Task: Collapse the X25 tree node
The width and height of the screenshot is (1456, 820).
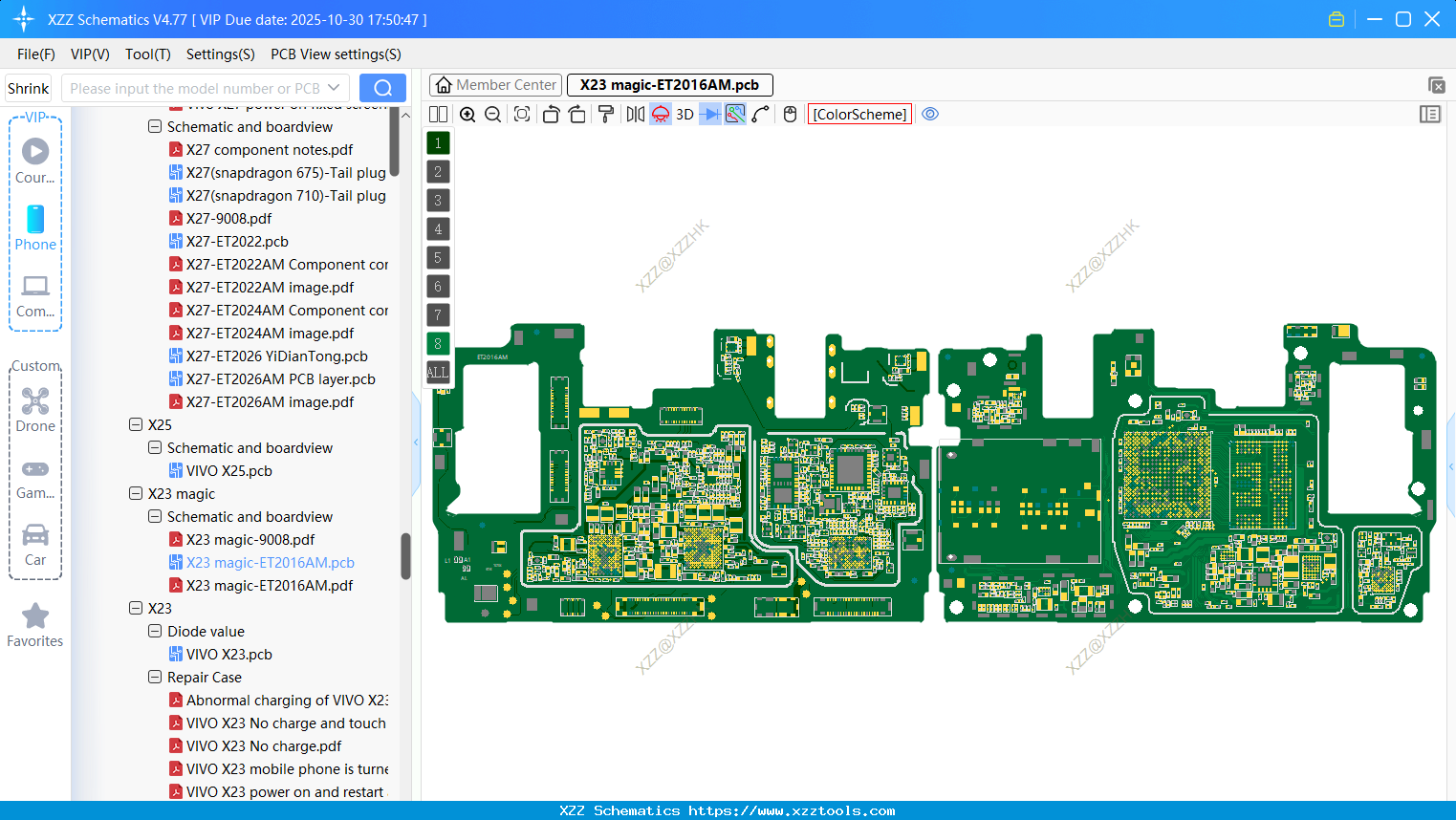Action: pyautogui.click(x=136, y=424)
